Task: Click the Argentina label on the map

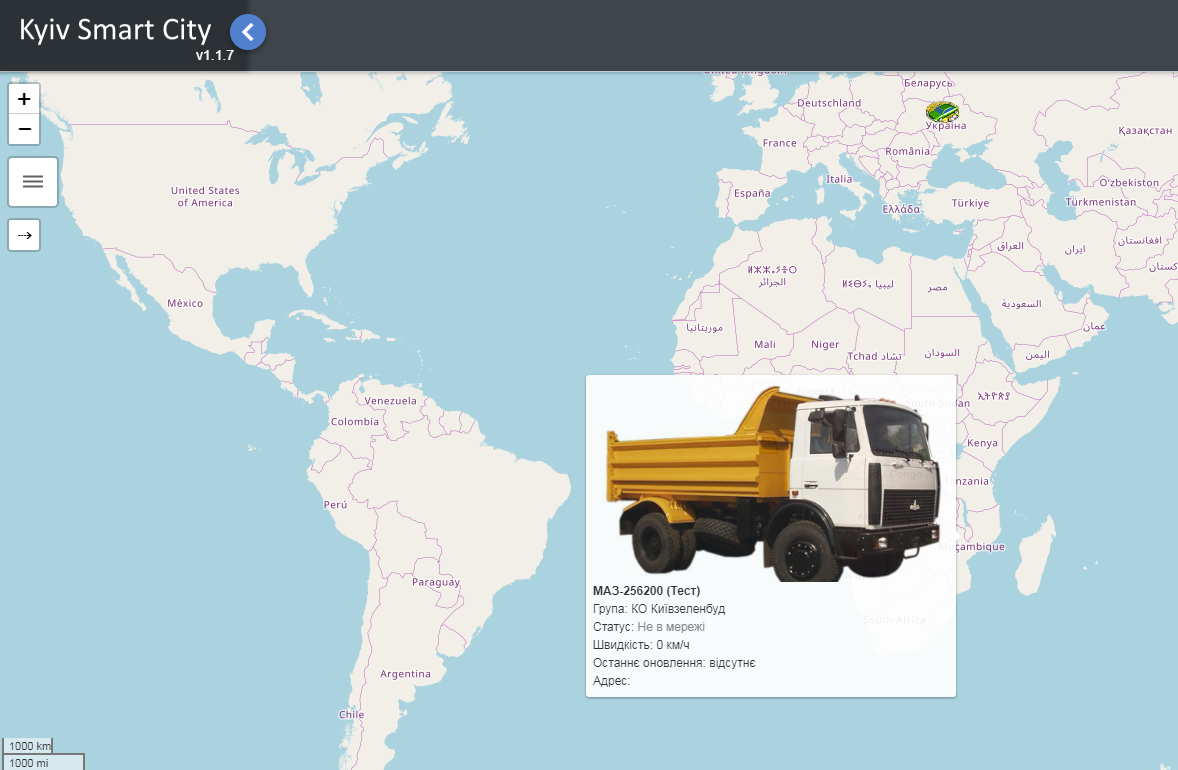Action: (405, 674)
